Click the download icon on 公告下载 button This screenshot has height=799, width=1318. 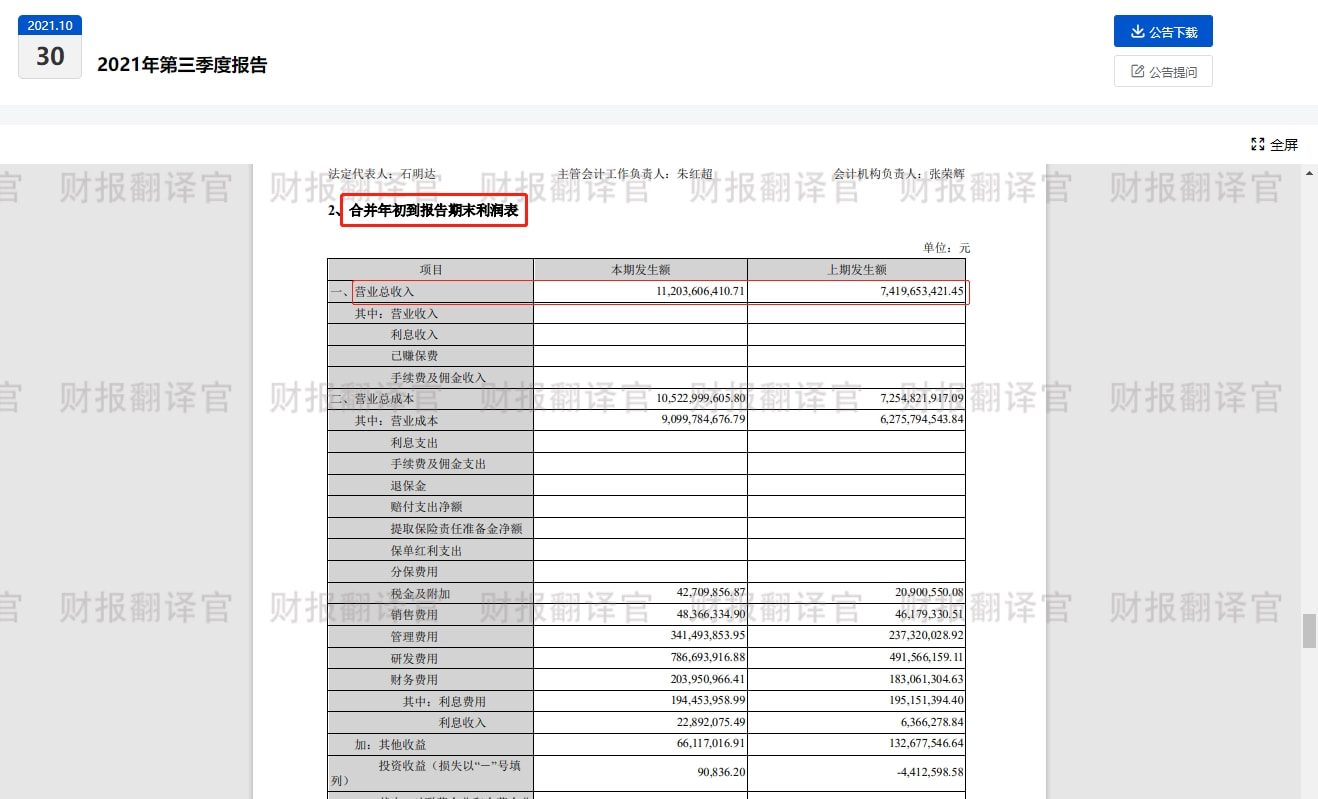1135,31
